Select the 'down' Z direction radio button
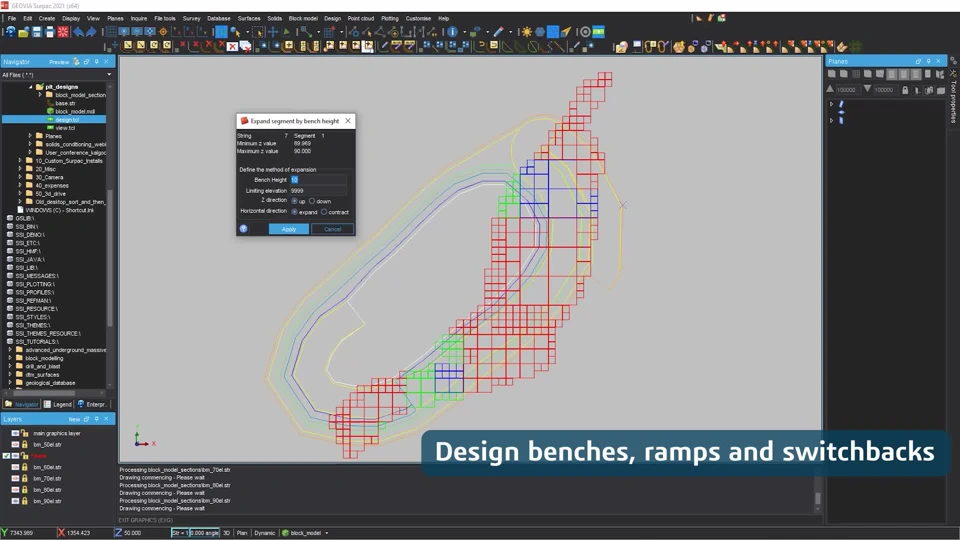Image resolution: width=960 pixels, height=540 pixels. 312,201
